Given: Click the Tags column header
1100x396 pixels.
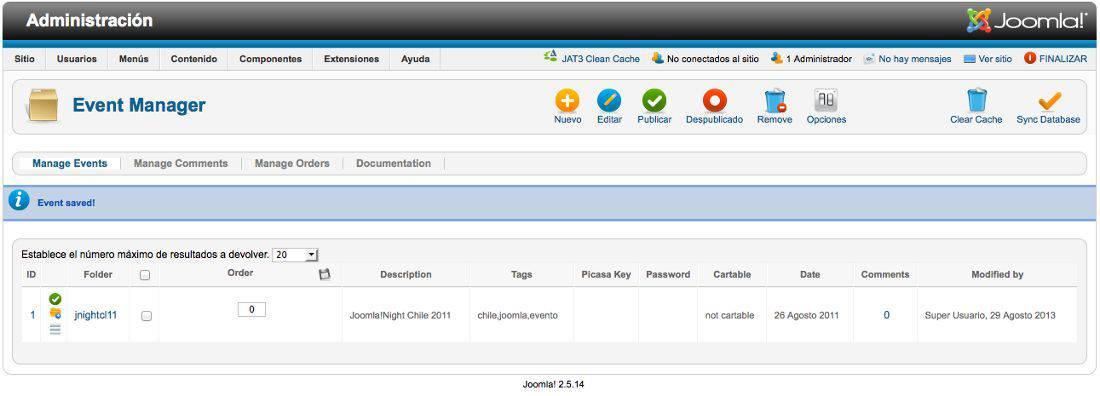Looking at the screenshot, I should pyautogui.click(x=521, y=275).
